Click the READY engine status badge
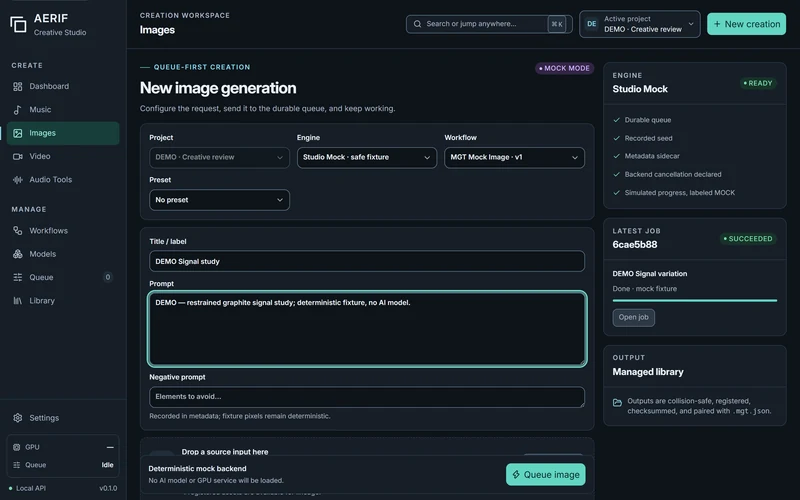 pos(758,83)
